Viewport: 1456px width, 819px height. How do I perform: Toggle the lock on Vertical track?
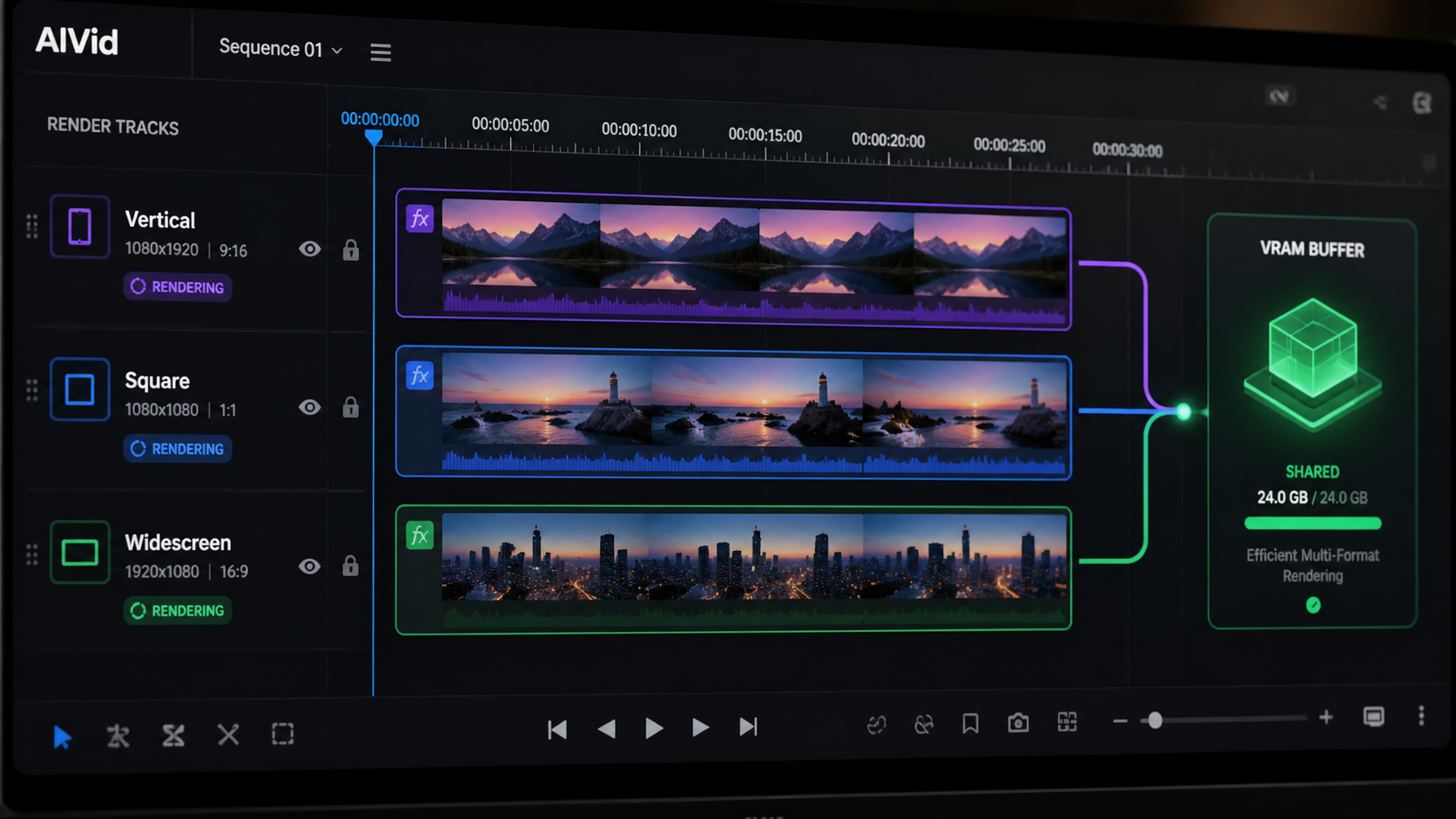(351, 250)
